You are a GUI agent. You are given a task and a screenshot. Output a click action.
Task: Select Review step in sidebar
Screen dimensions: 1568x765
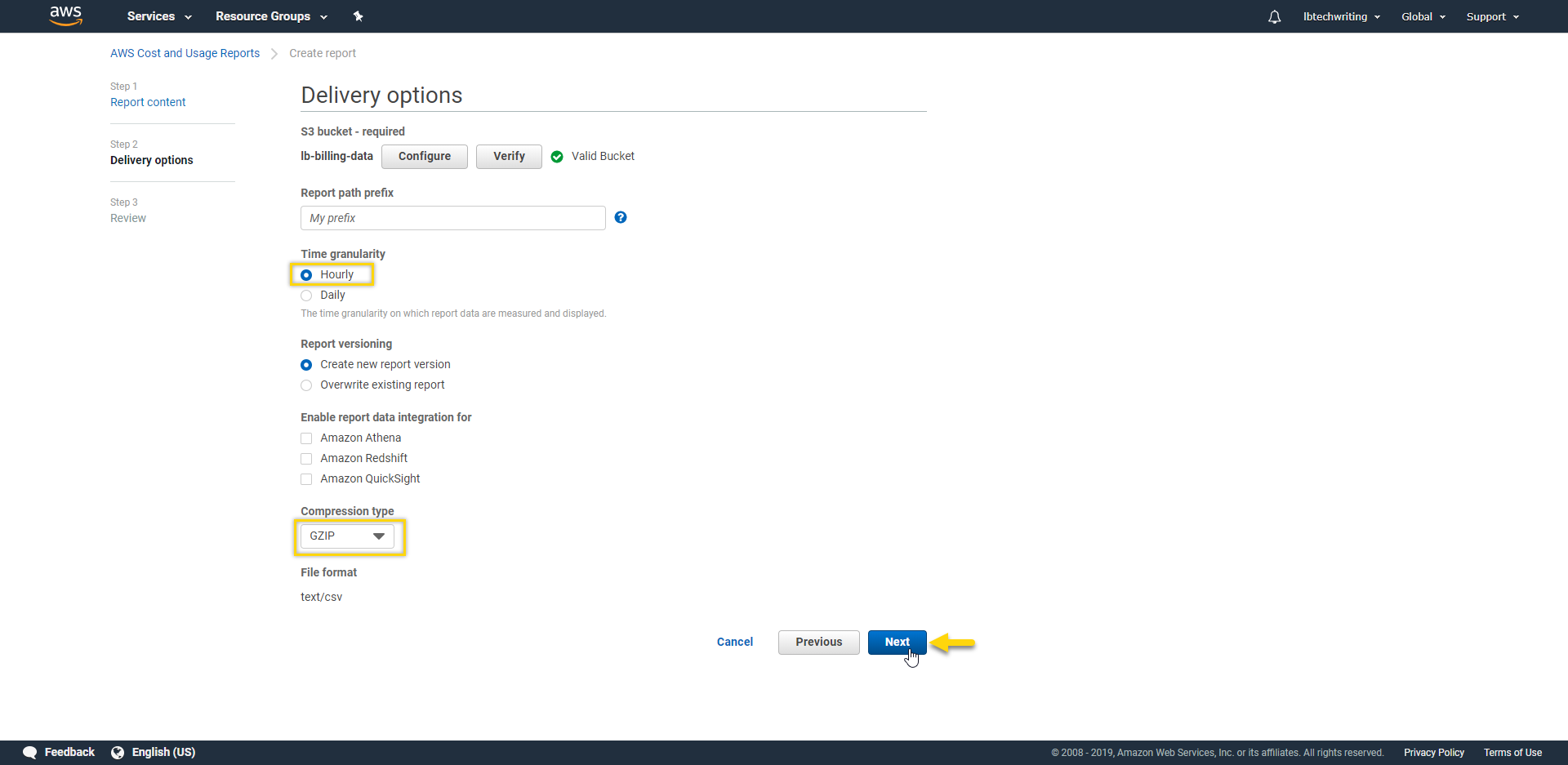pyautogui.click(x=128, y=218)
